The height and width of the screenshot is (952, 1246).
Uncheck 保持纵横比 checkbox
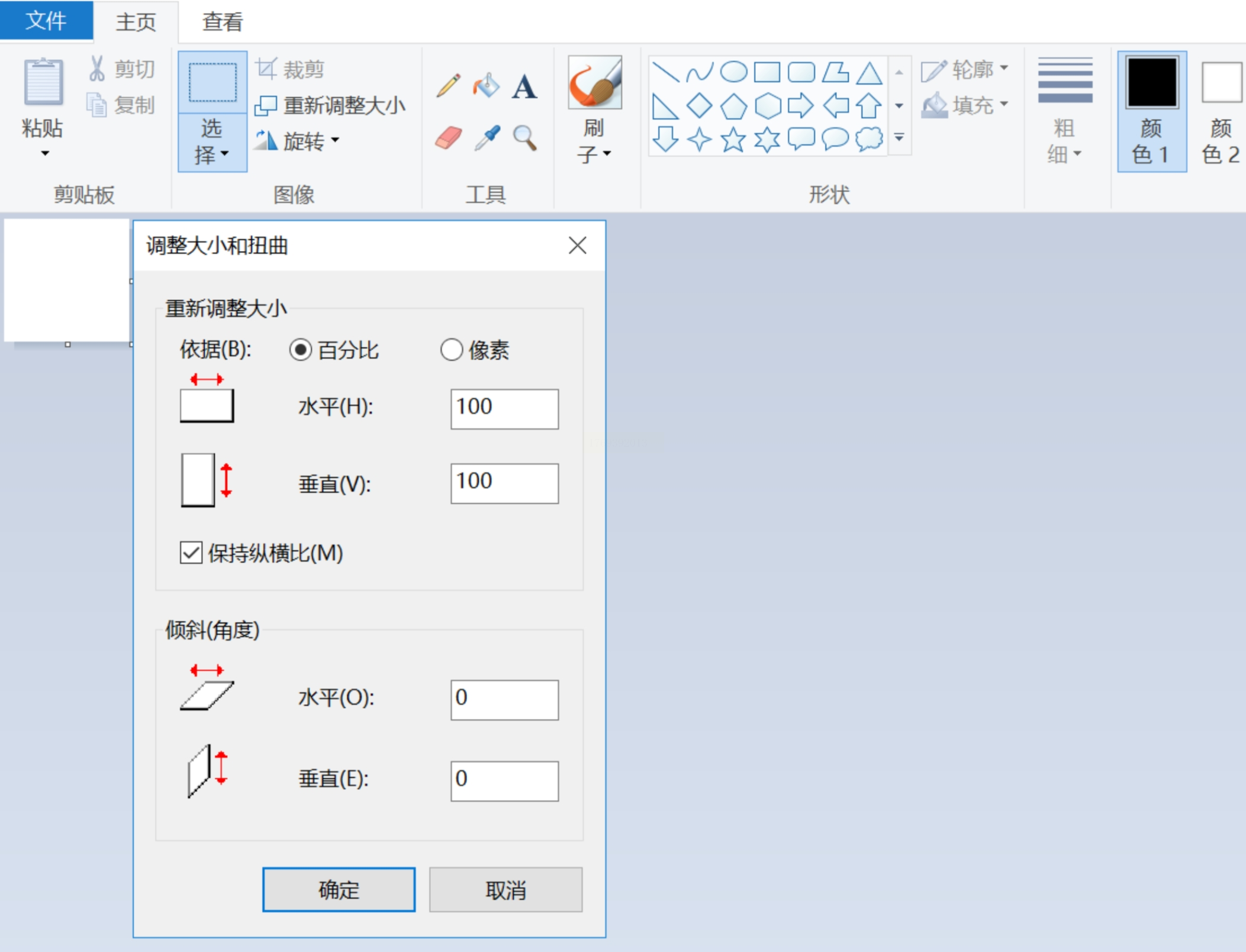pyautogui.click(x=191, y=553)
